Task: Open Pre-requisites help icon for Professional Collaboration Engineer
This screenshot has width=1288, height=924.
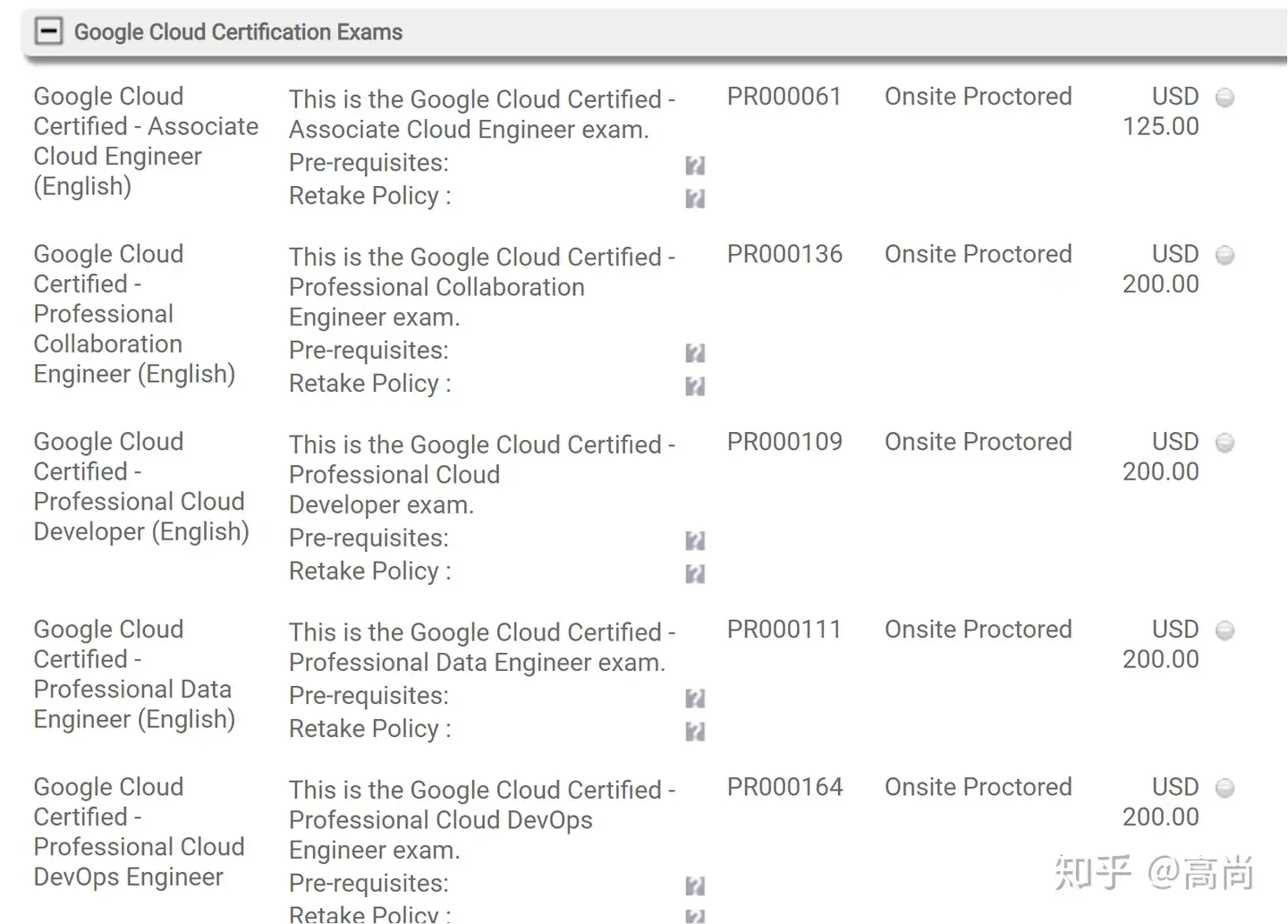Action: pos(695,353)
